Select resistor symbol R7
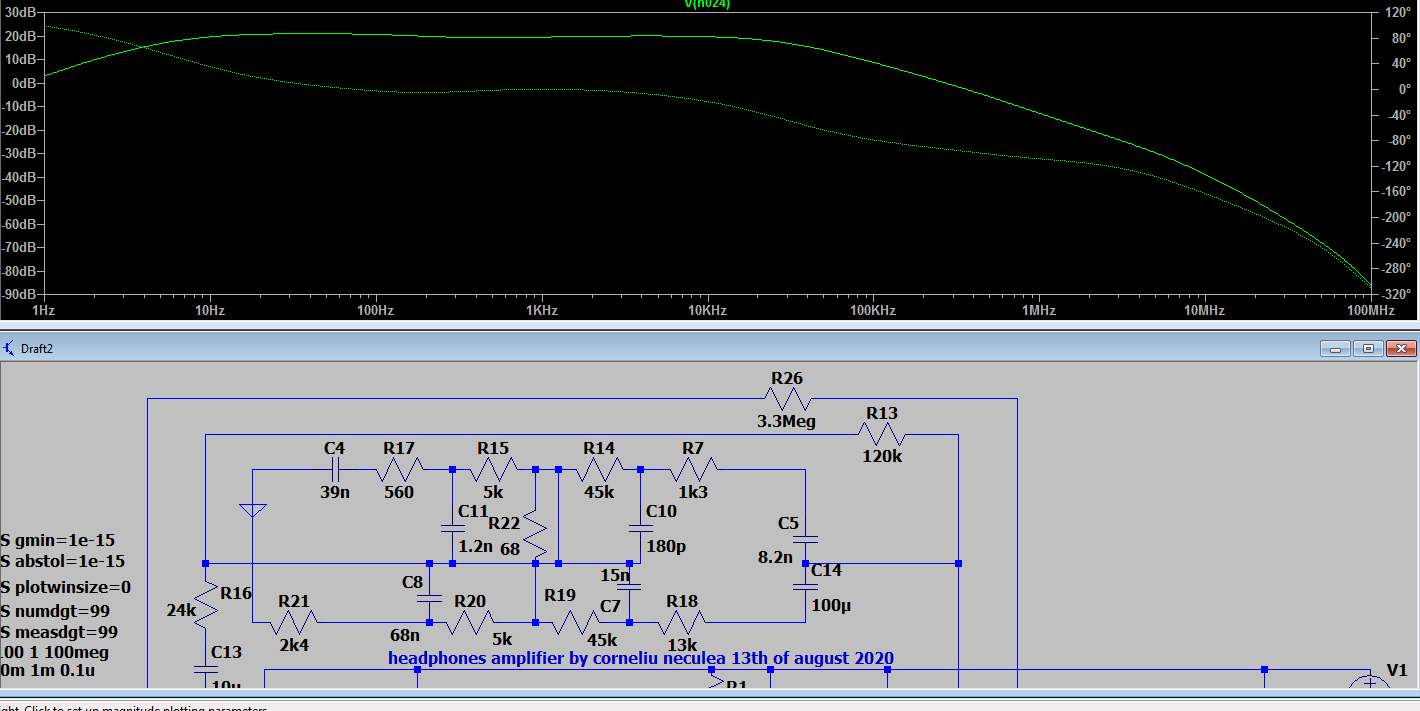1420x711 pixels. coord(694,469)
